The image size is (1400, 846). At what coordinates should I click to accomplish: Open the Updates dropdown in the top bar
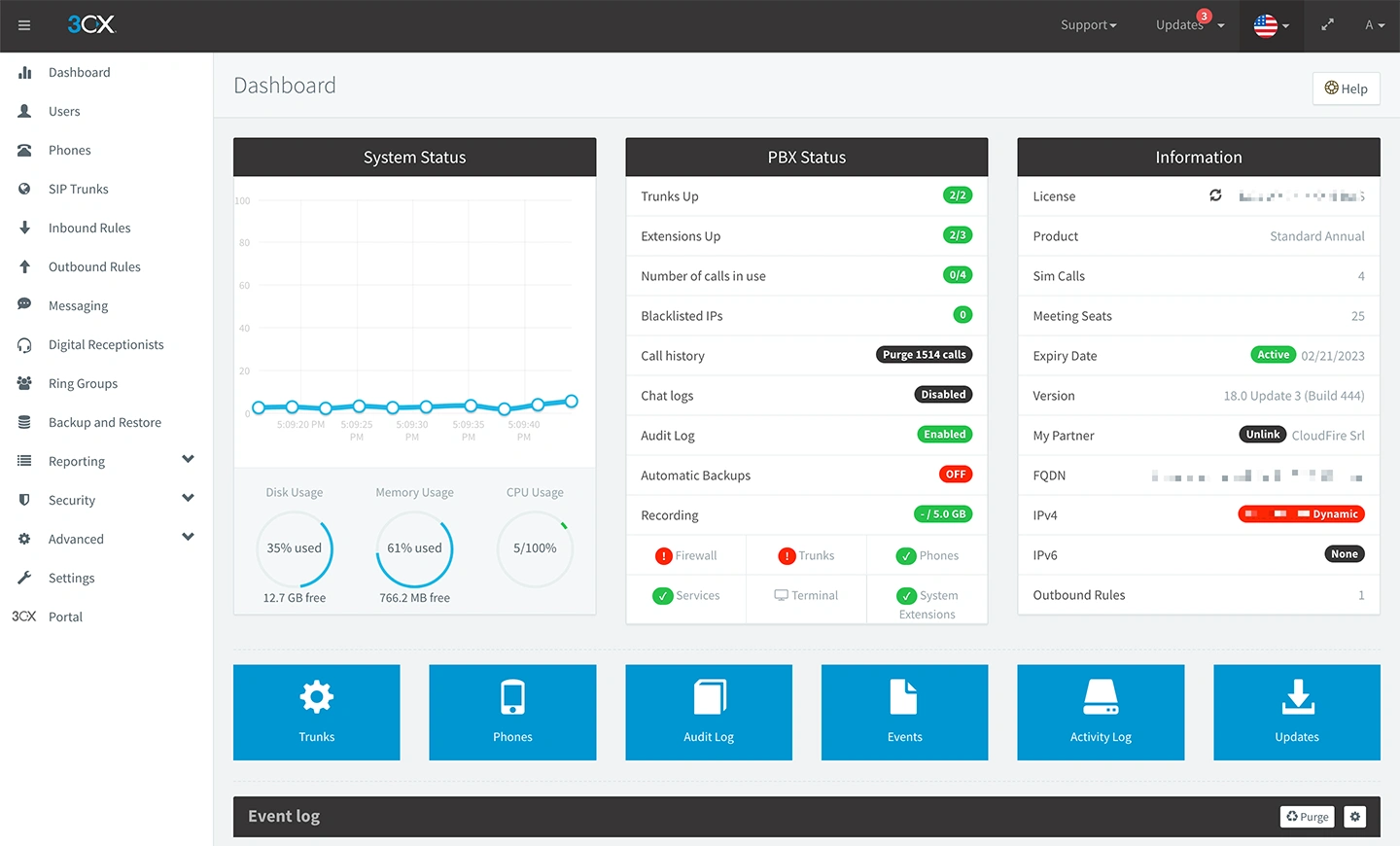[1190, 25]
